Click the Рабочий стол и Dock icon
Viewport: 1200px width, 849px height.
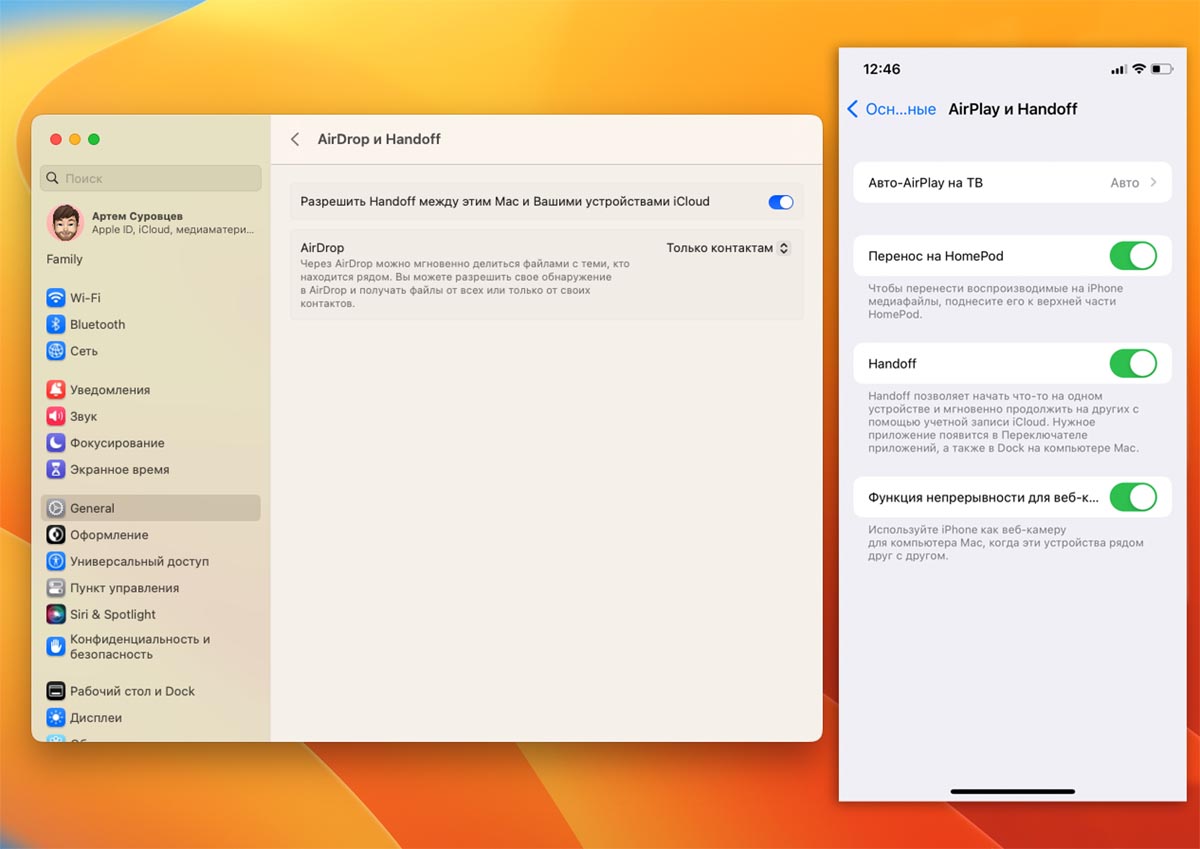point(55,691)
